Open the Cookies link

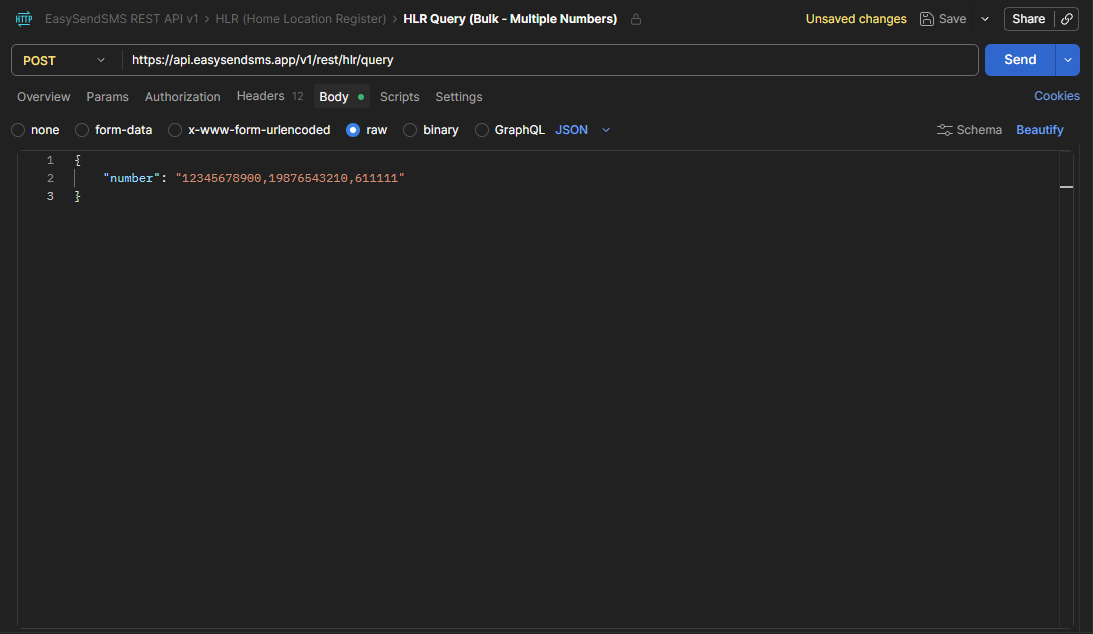[x=1056, y=96]
